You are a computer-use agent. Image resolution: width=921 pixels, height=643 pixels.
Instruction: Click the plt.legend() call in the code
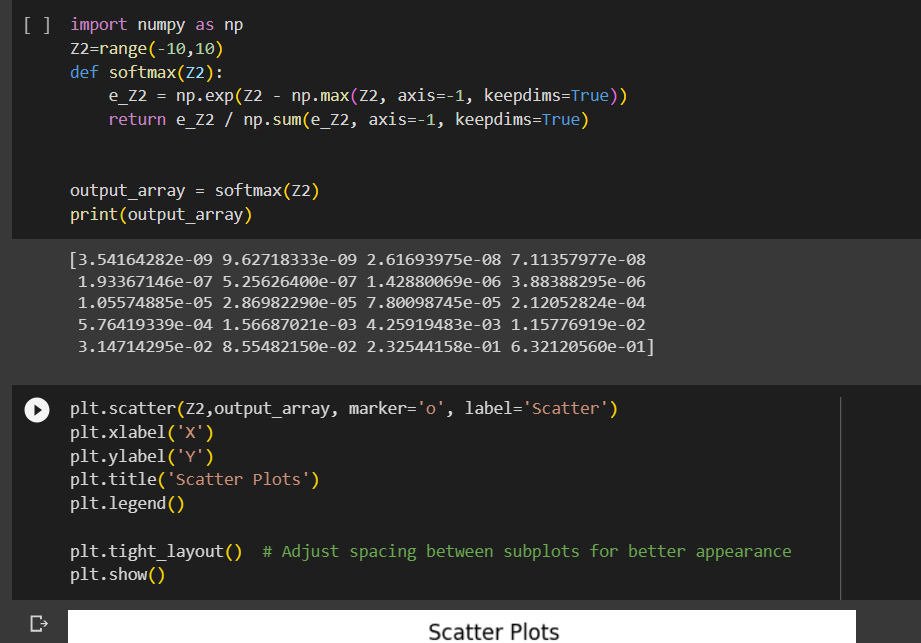124,503
